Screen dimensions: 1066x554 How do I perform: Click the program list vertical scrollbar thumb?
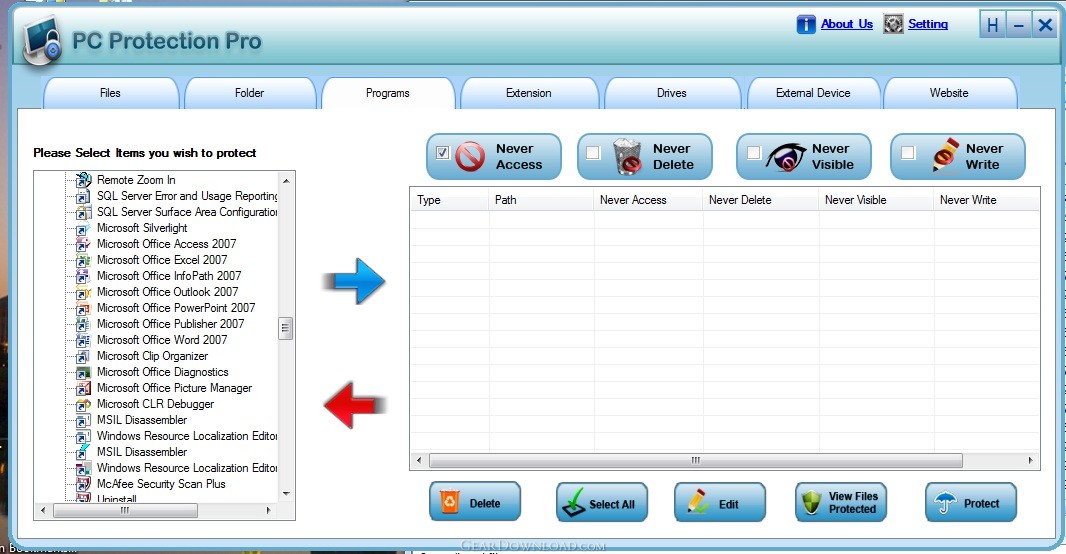pyautogui.click(x=286, y=328)
